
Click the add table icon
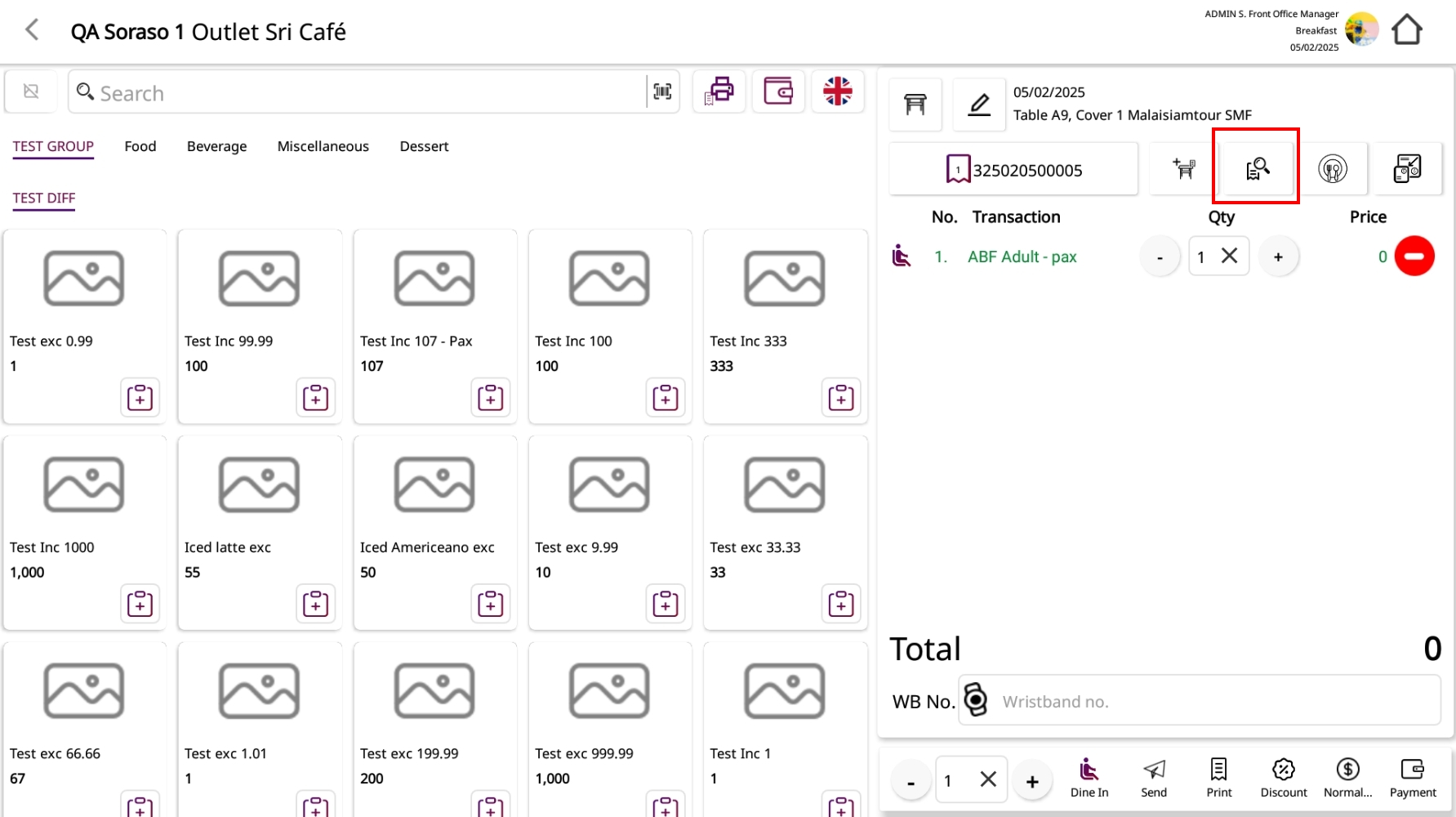1183,168
